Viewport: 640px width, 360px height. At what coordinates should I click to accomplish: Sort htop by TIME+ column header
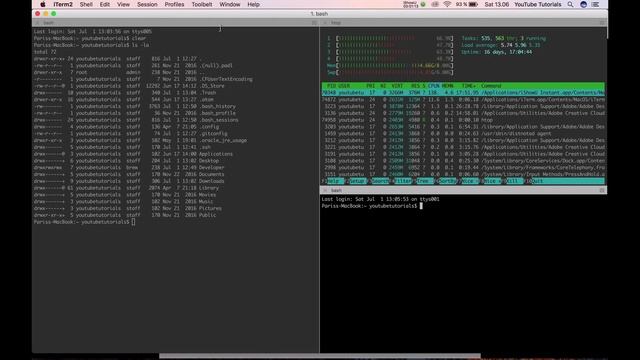469,86
